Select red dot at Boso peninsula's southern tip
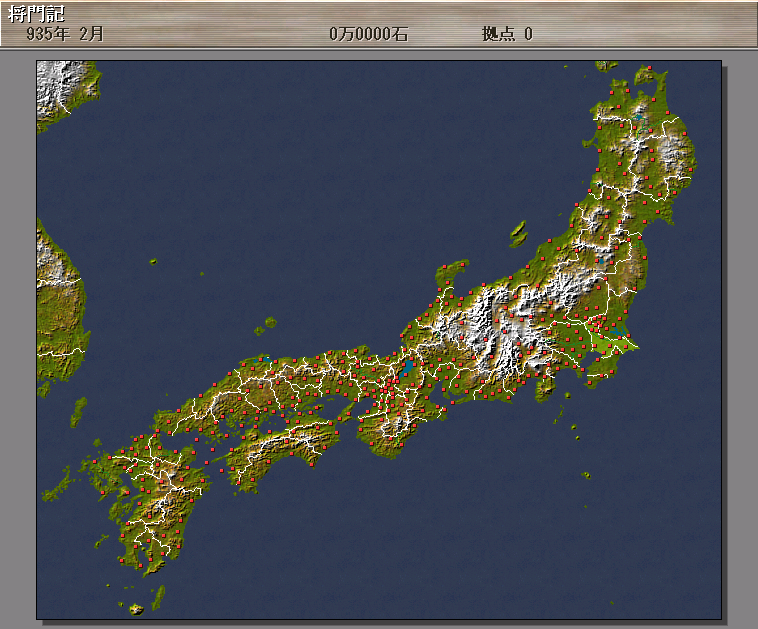758x629 pixels. [590, 383]
